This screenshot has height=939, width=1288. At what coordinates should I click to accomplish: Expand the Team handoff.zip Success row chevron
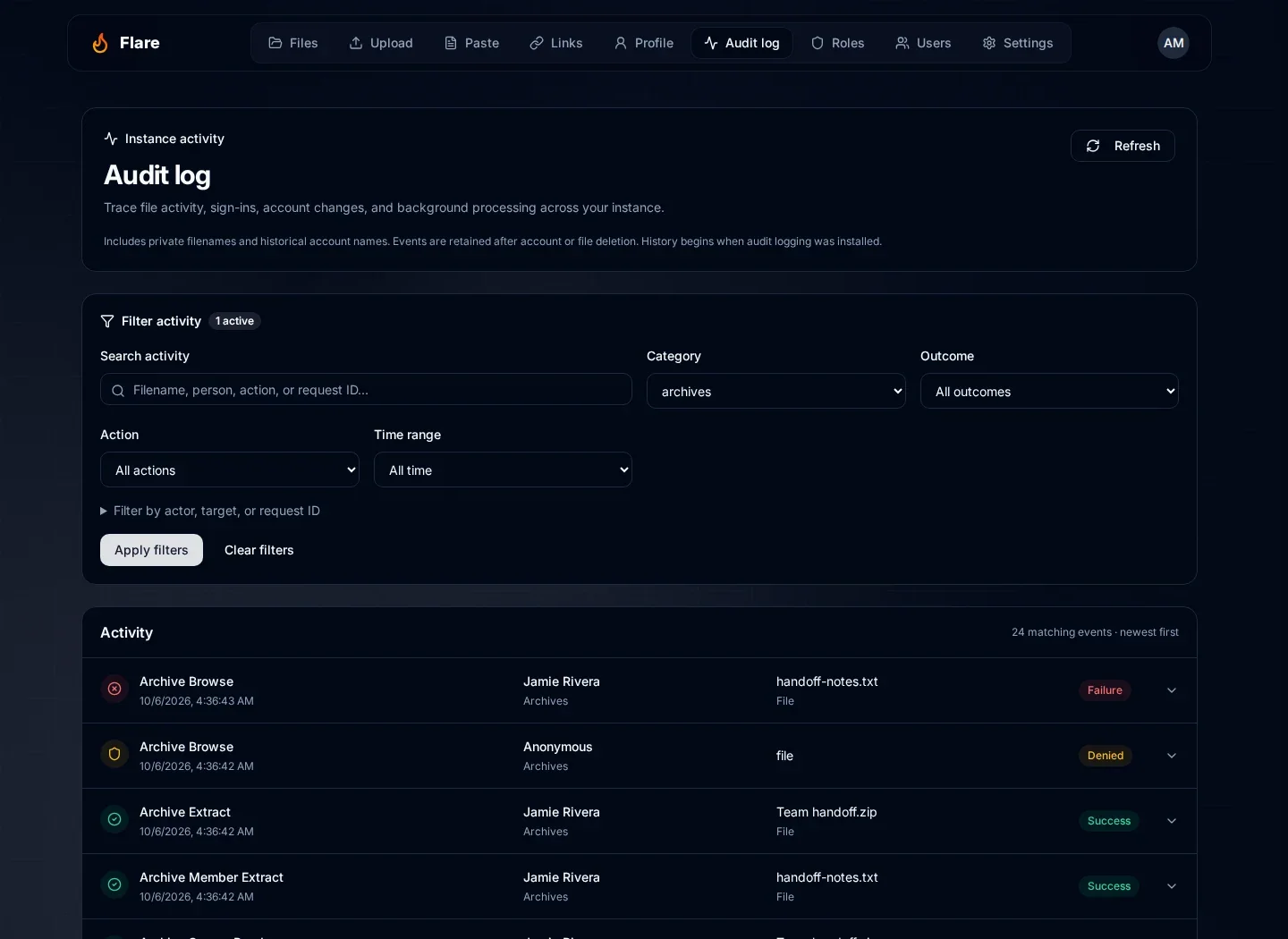(1172, 821)
